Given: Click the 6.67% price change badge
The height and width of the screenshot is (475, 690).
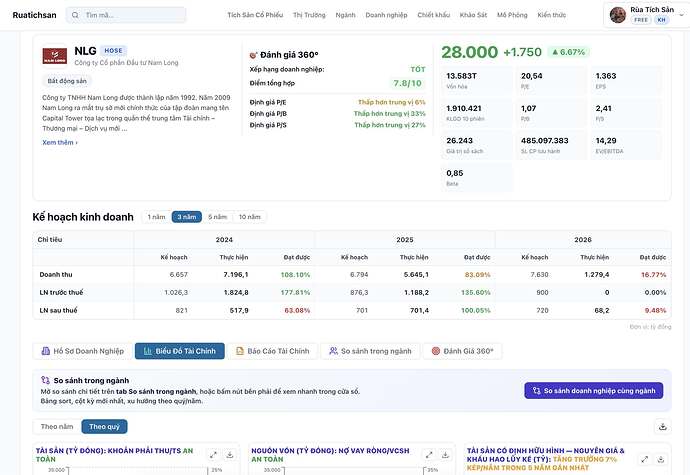Looking at the screenshot, I should tap(568, 52).
